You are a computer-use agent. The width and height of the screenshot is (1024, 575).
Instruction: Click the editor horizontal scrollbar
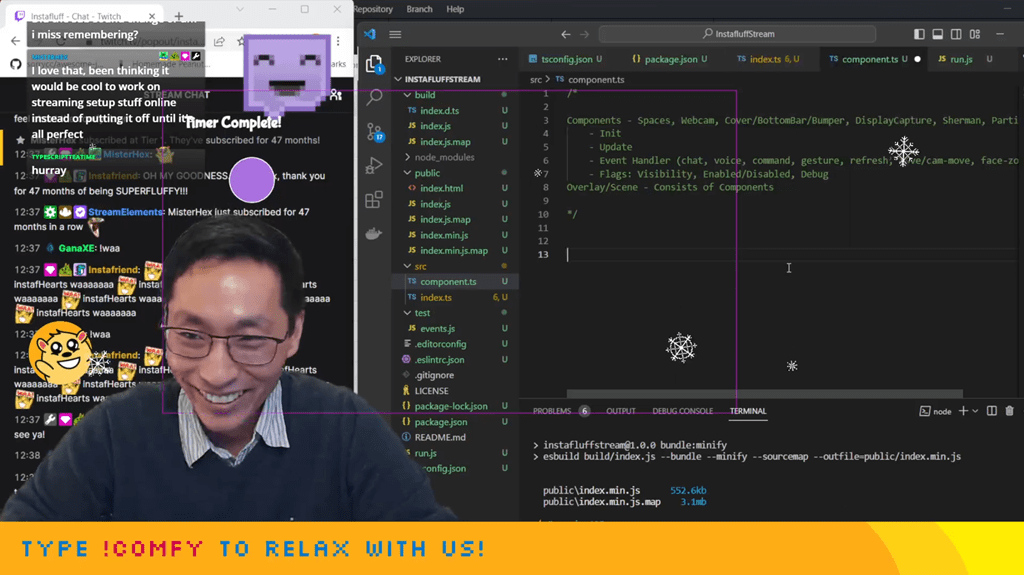764,394
